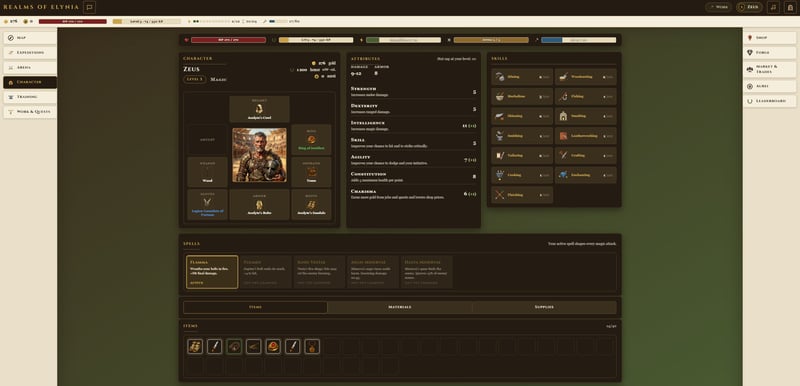Image resolution: width=800 pixels, height=386 pixels.
Task: Click the Agility attribute row
Action: point(414,160)
